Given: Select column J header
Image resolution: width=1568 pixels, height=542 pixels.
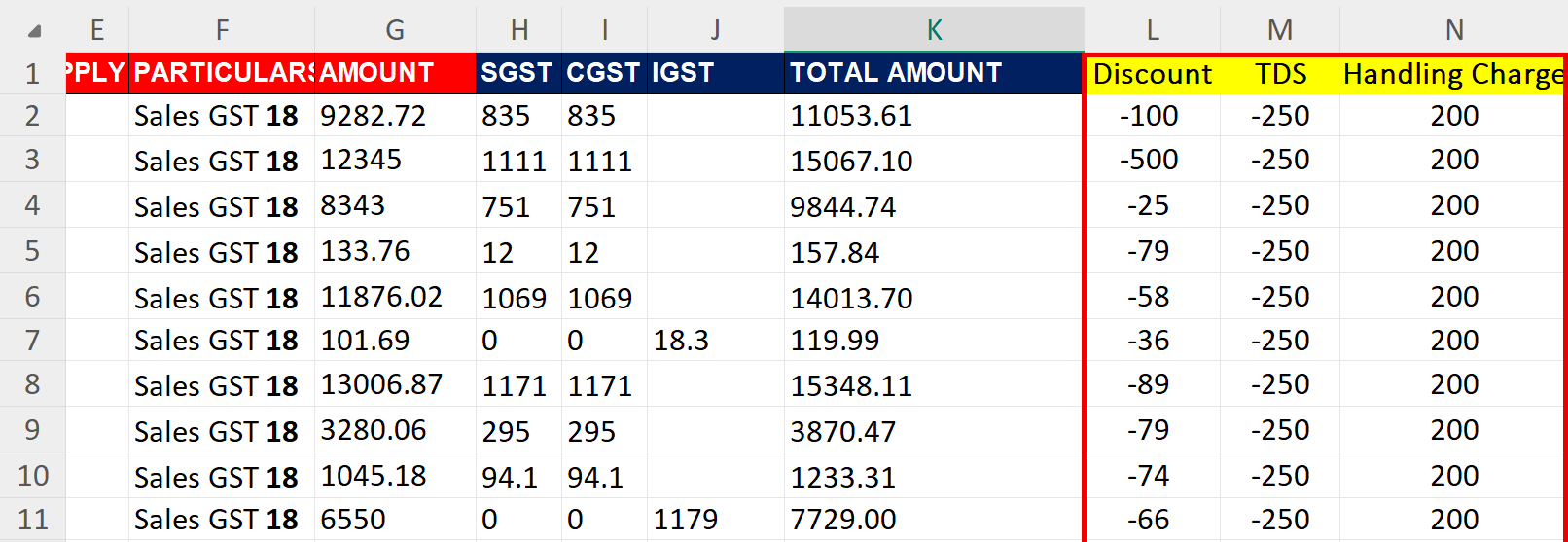Looking at the screenshot, I should tap(715, 29).
